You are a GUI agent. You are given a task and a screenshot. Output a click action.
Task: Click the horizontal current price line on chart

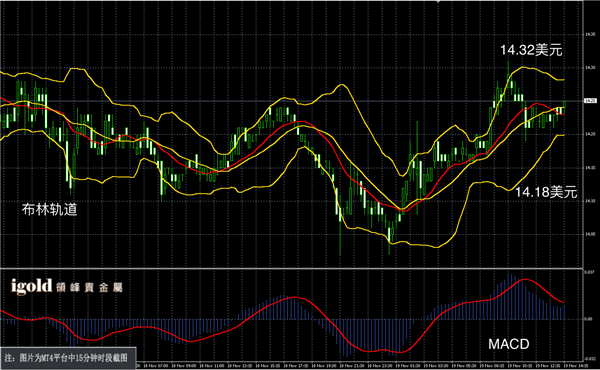[292, 101]
